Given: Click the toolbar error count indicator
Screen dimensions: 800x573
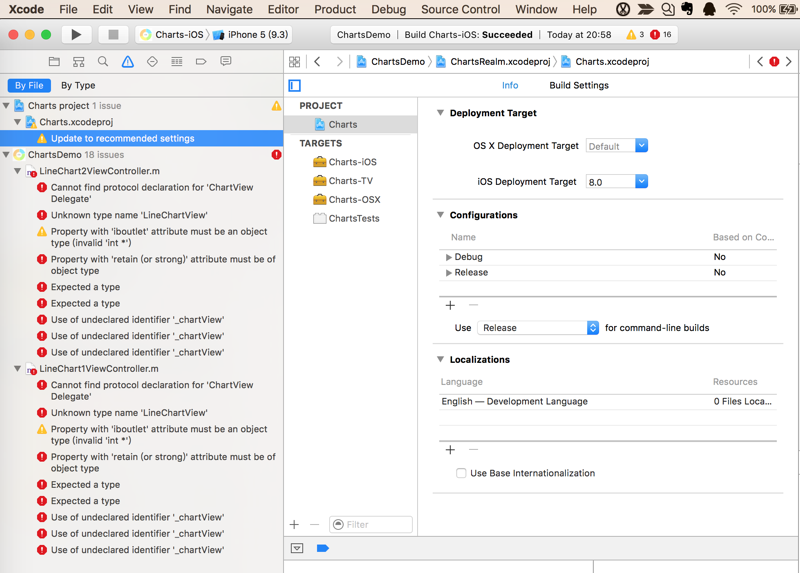Looking at the screenshot, I should tap(661, 35).
